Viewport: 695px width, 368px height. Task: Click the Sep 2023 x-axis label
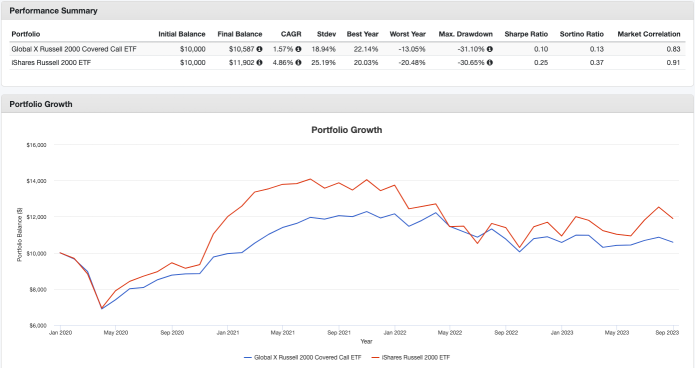click(667, 333)
